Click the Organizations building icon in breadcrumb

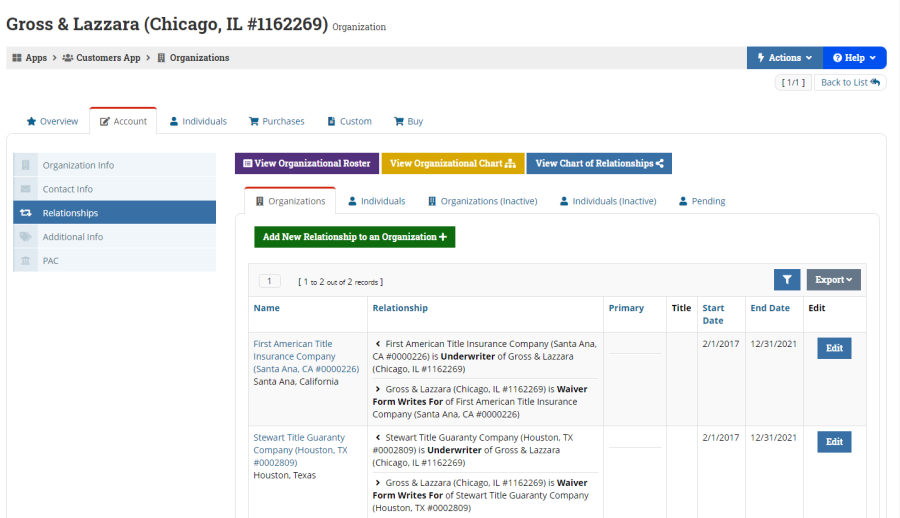pyautogui.click(x=161, y=58)
